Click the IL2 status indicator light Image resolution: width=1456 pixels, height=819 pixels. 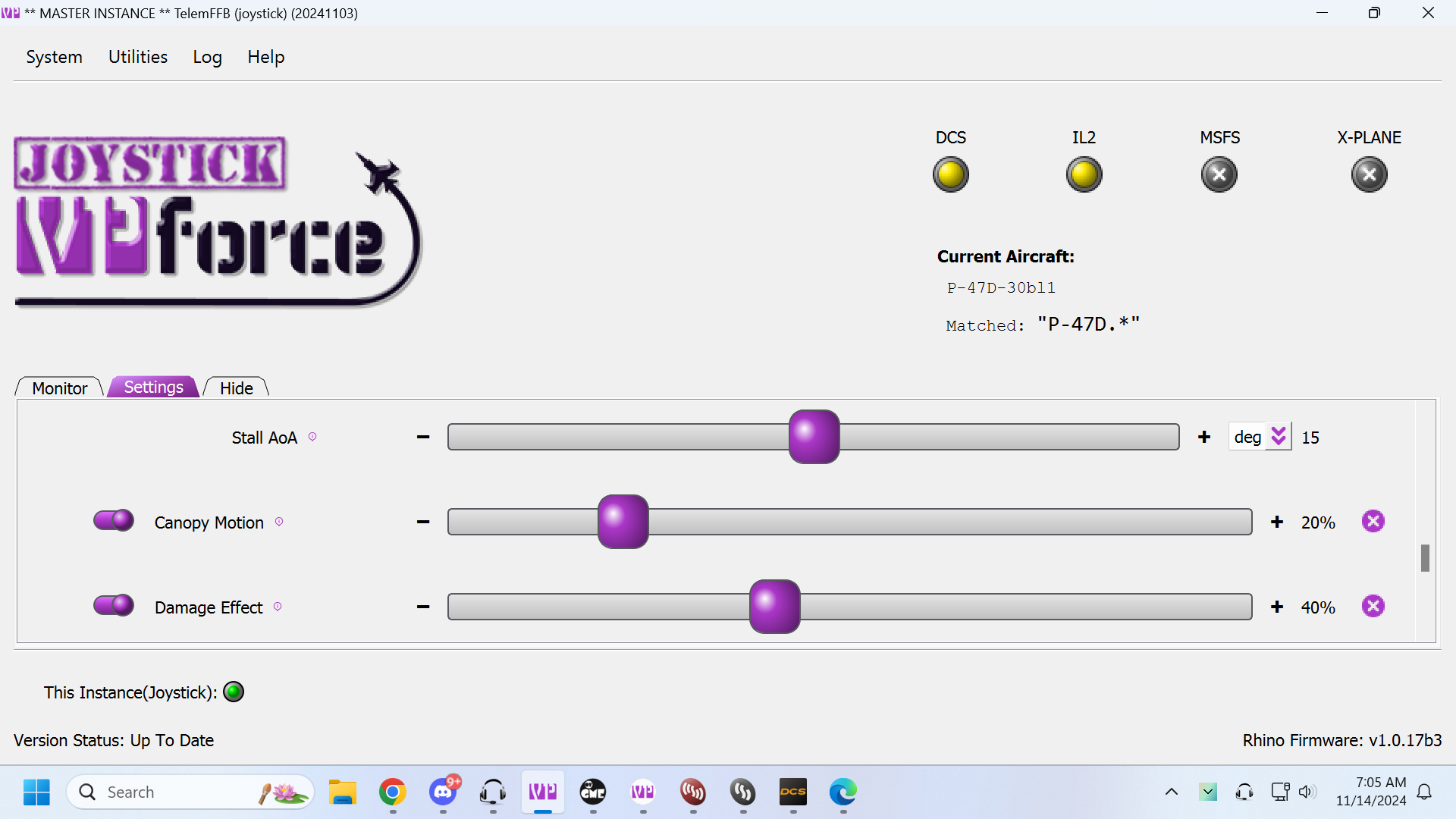pos(1084,174)
